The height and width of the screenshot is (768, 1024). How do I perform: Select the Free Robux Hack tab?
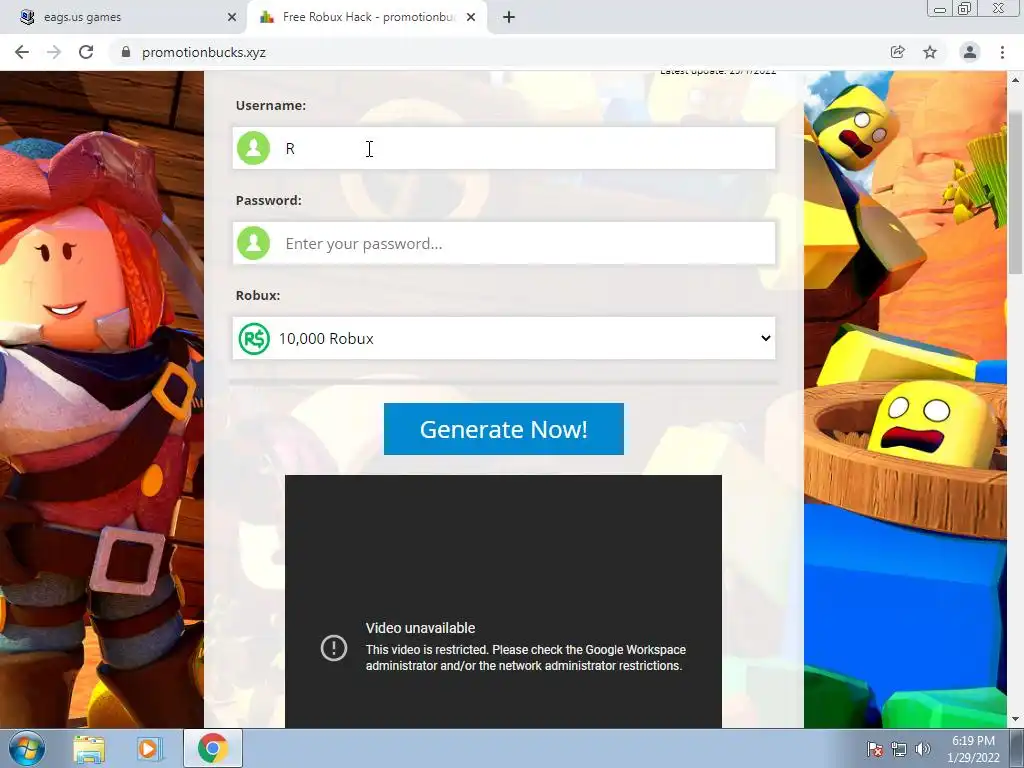(367, 17)
